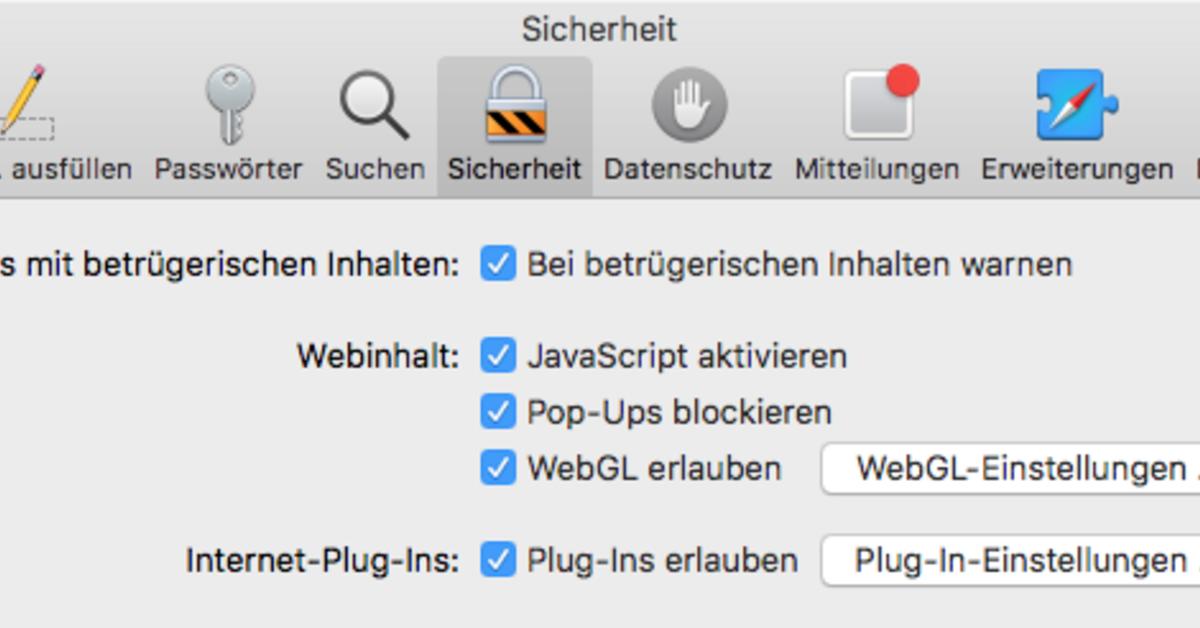This screenshot has width=1200, height=628.
Task: Open the puzzle piece Erweiterungen icon
Action: tap(1076, 104)
